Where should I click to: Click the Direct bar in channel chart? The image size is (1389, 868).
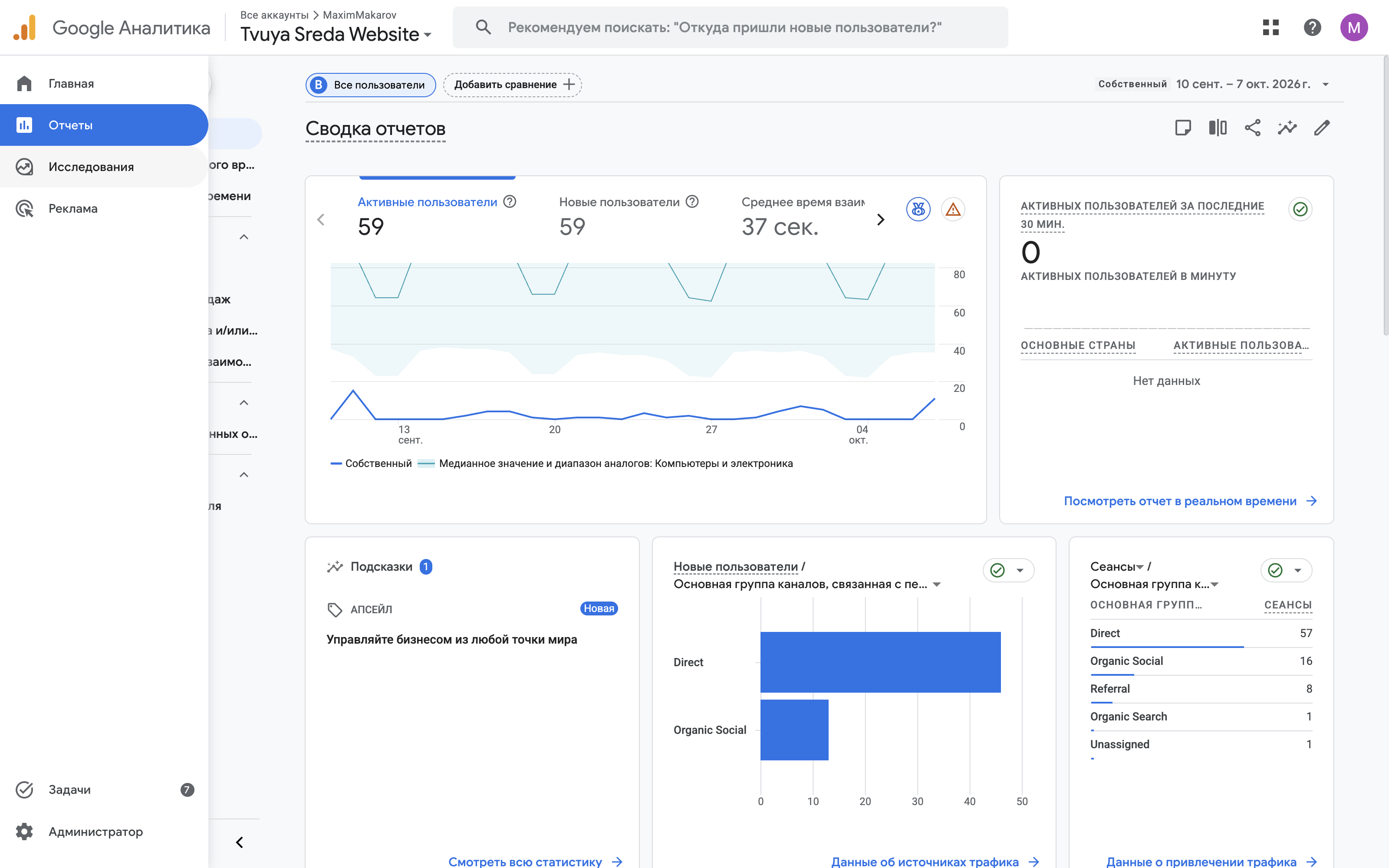(880, 662)
